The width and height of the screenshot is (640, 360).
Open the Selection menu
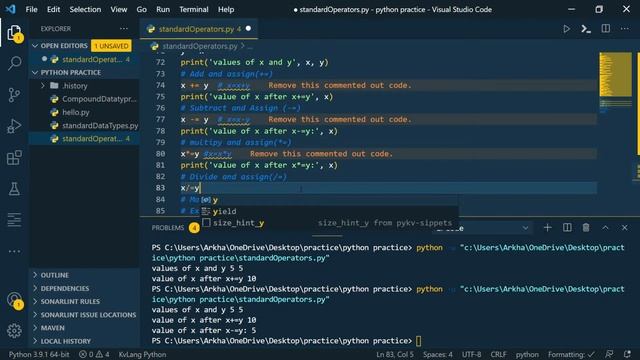85,9
